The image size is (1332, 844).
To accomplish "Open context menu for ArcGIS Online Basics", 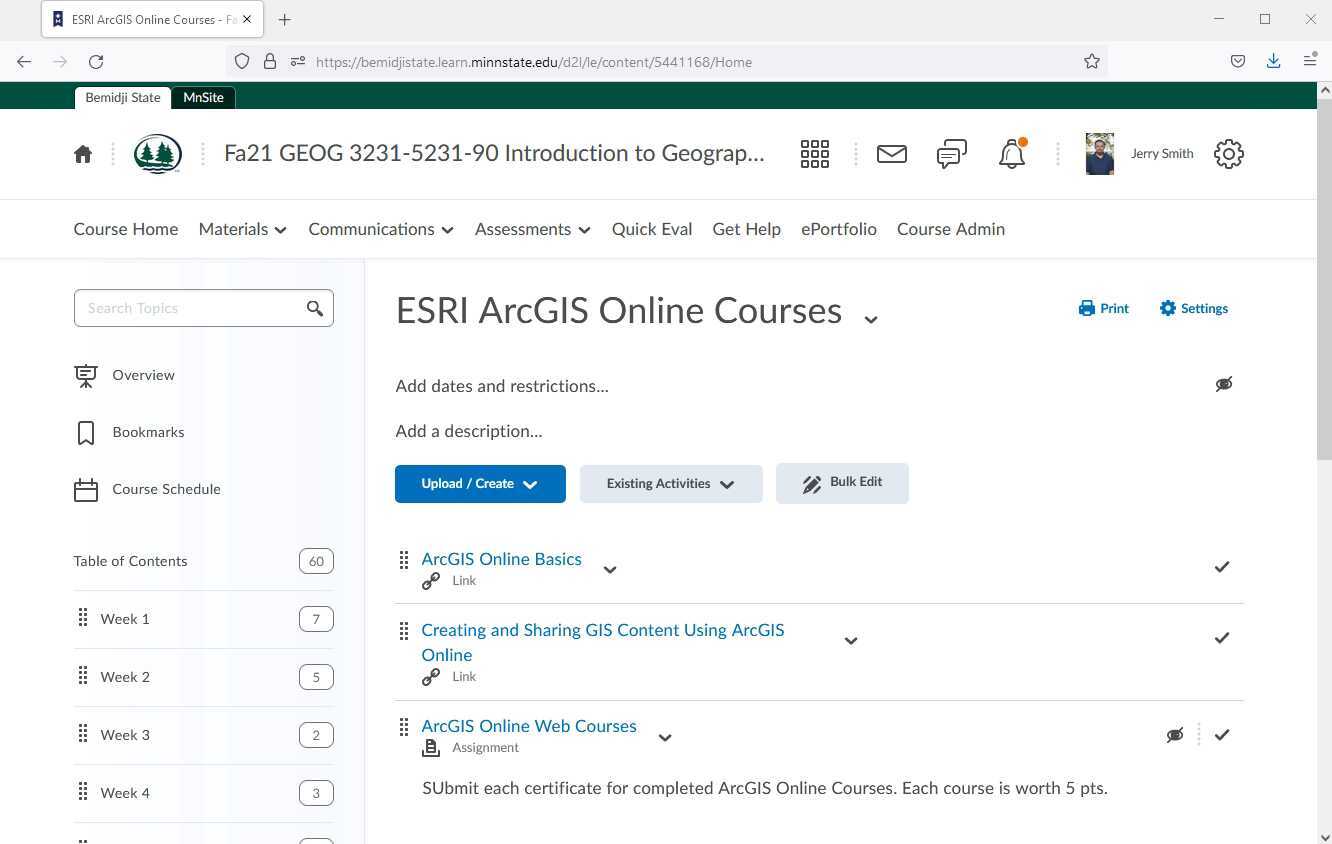I will (x=610, y=569).
